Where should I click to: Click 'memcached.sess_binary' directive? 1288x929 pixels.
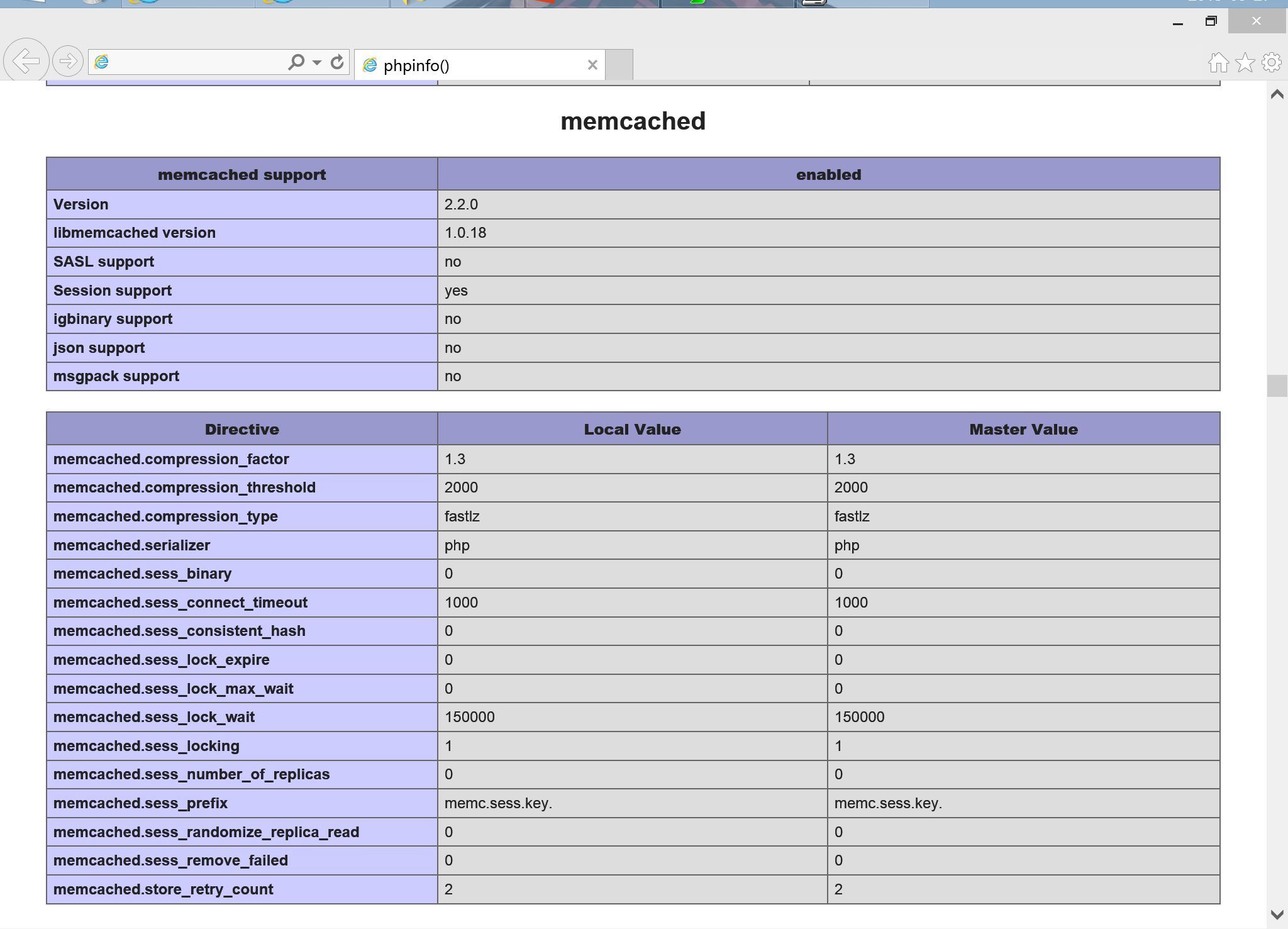[142, 574]
